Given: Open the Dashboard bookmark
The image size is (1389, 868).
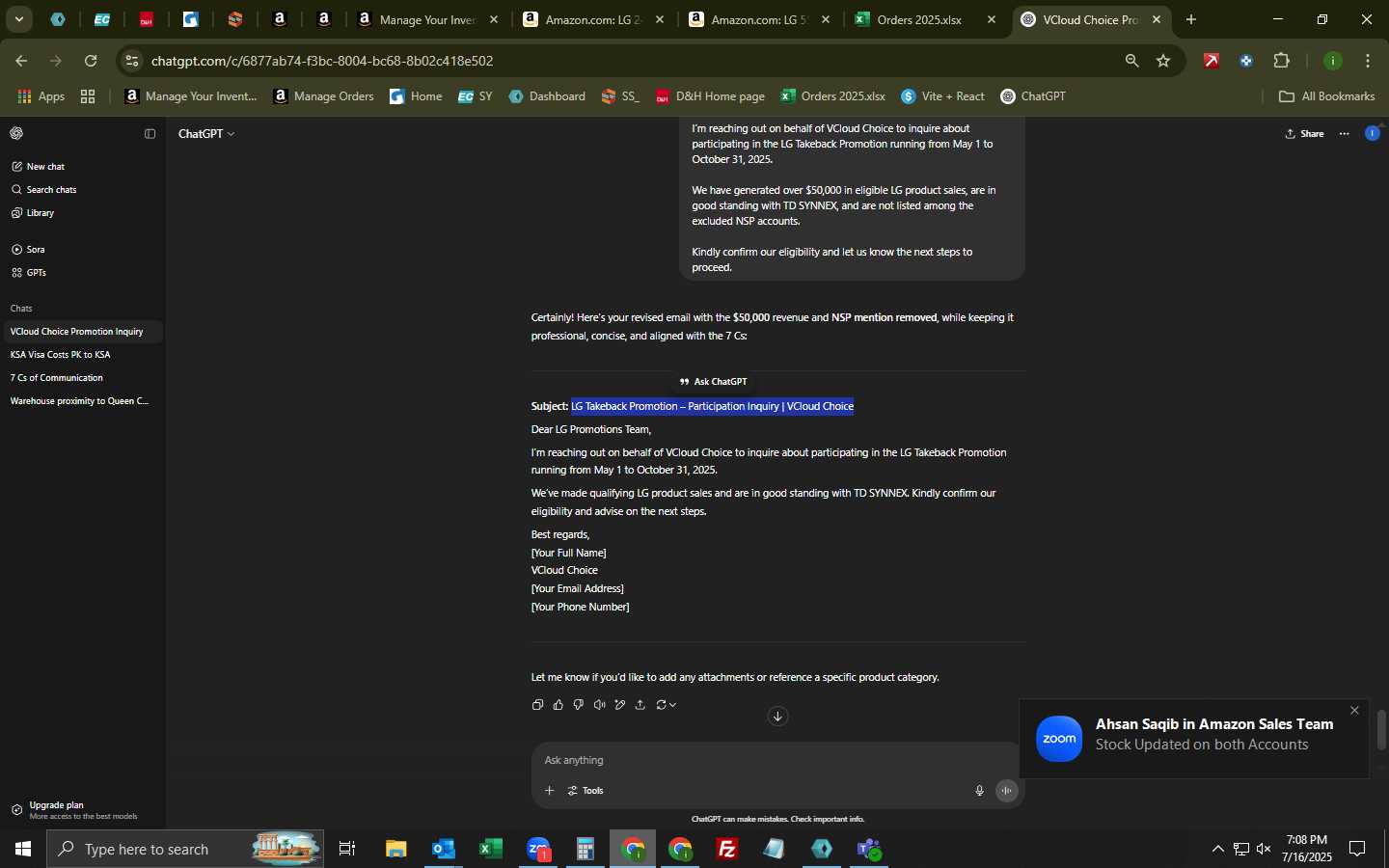Looking at the screenshot, I should click(x=547, y=96).
